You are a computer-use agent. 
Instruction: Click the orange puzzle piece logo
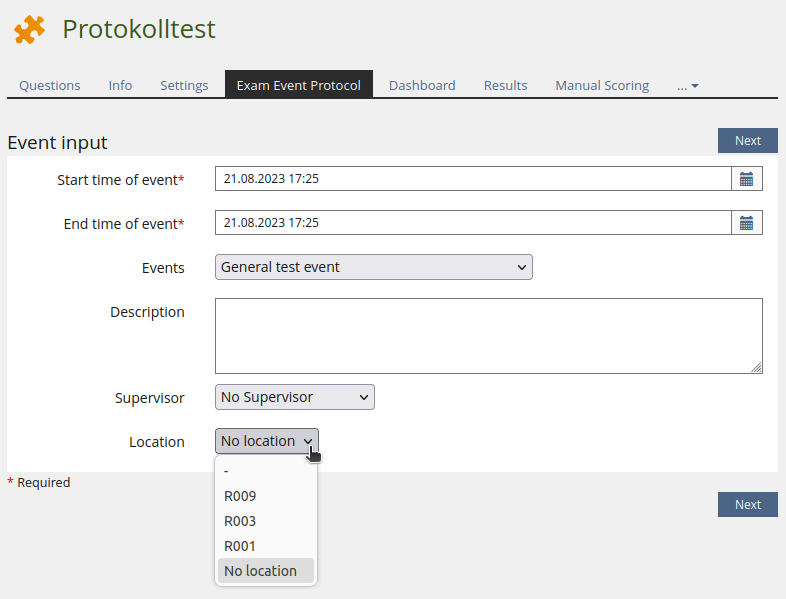29,30
